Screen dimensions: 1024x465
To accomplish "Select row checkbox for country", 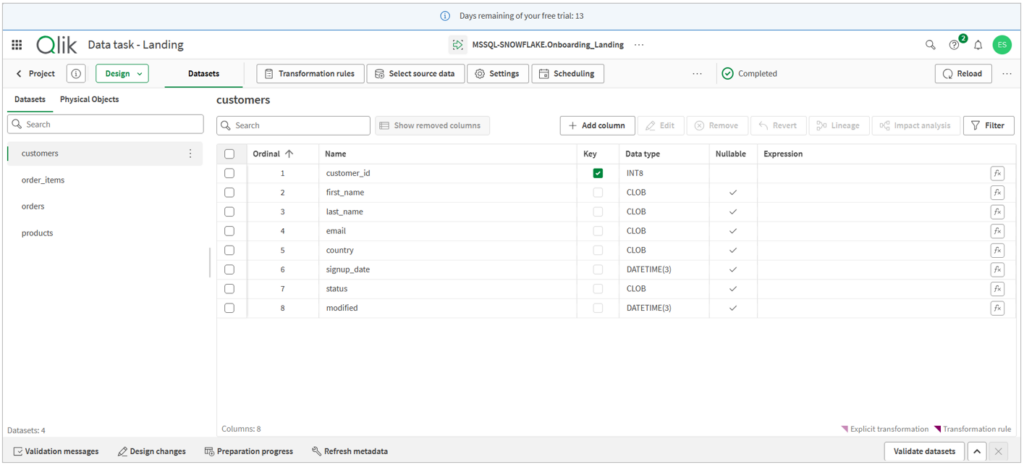I will (x=229, y=250).
